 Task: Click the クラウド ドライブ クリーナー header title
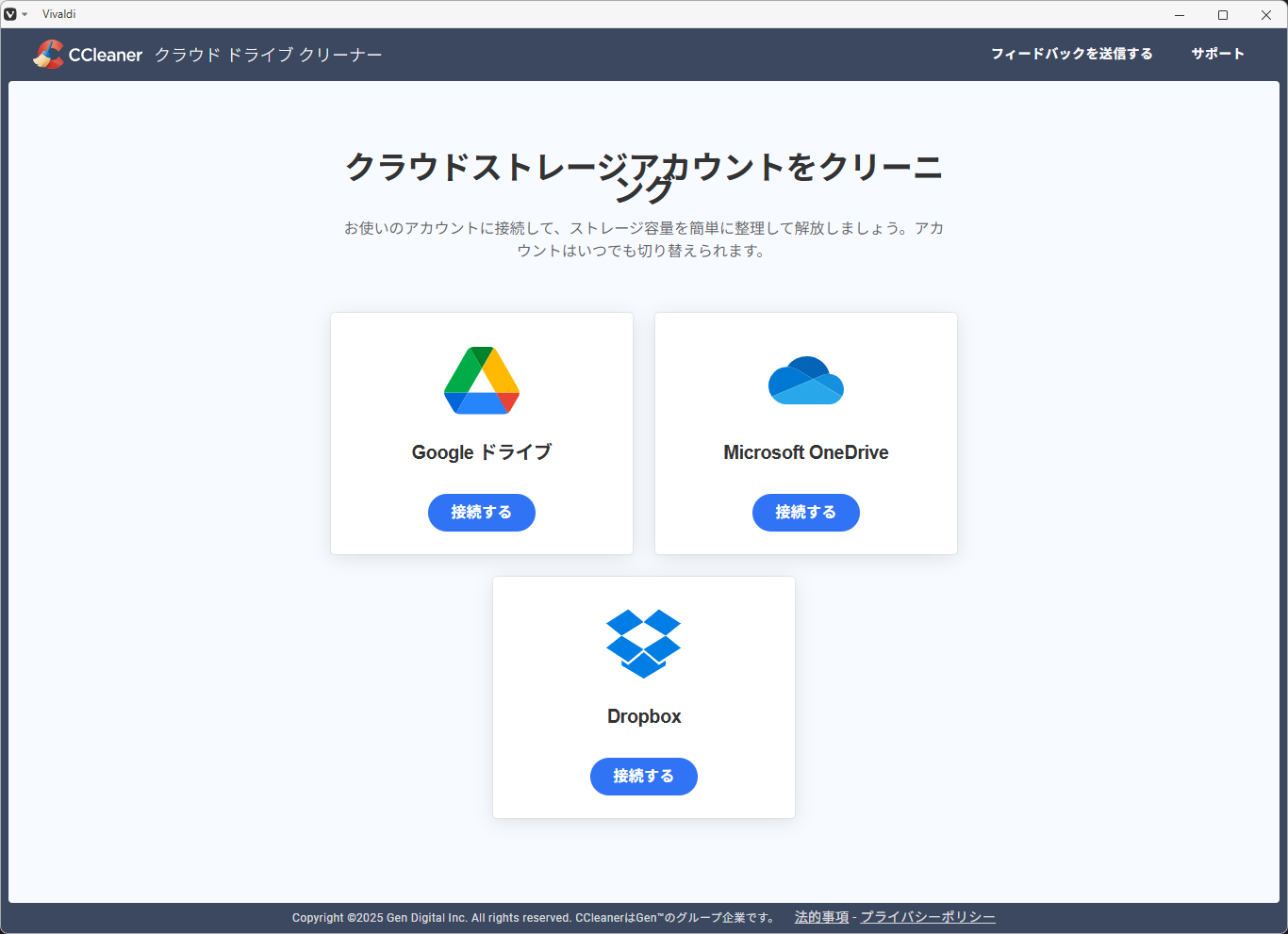click(269, 55)
